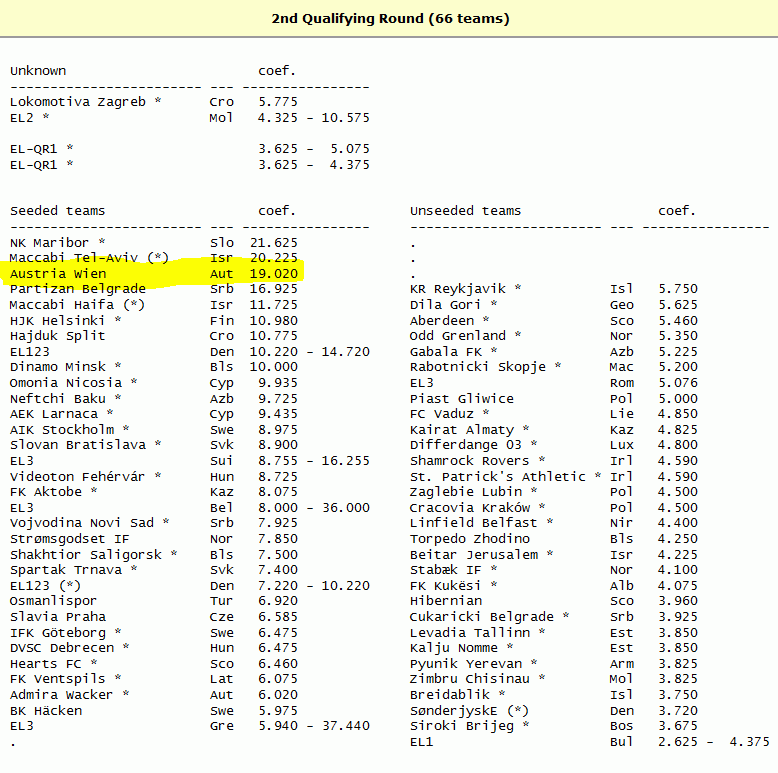Image resolution: width=778 pixels, height=773 pixels.
Task: Select 'Vojvodina Novi Sad' team name
Action: 82,523
